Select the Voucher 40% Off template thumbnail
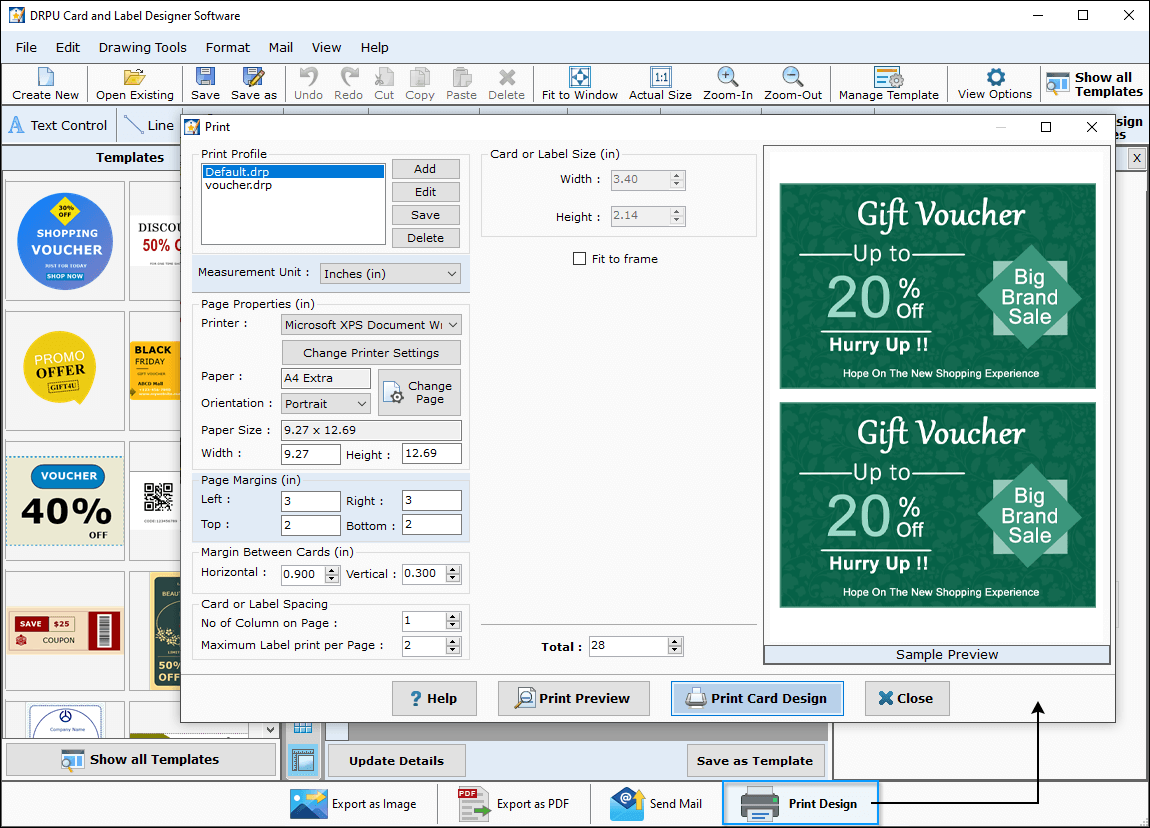The image size is (1150, 828). click(x=65, y=501)
